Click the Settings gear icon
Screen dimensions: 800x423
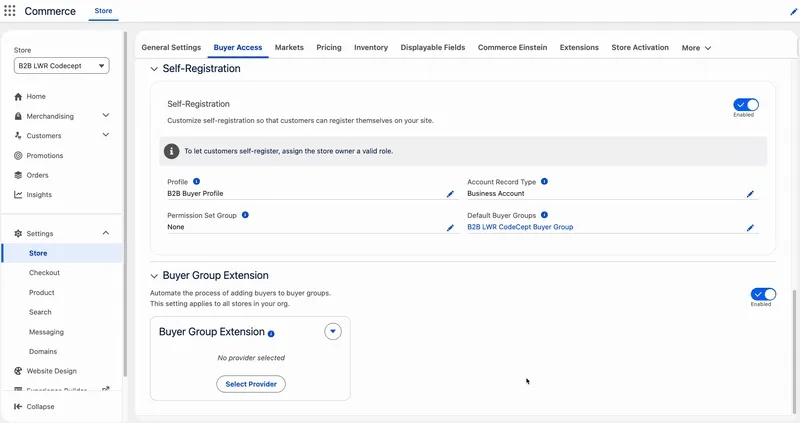18,234
